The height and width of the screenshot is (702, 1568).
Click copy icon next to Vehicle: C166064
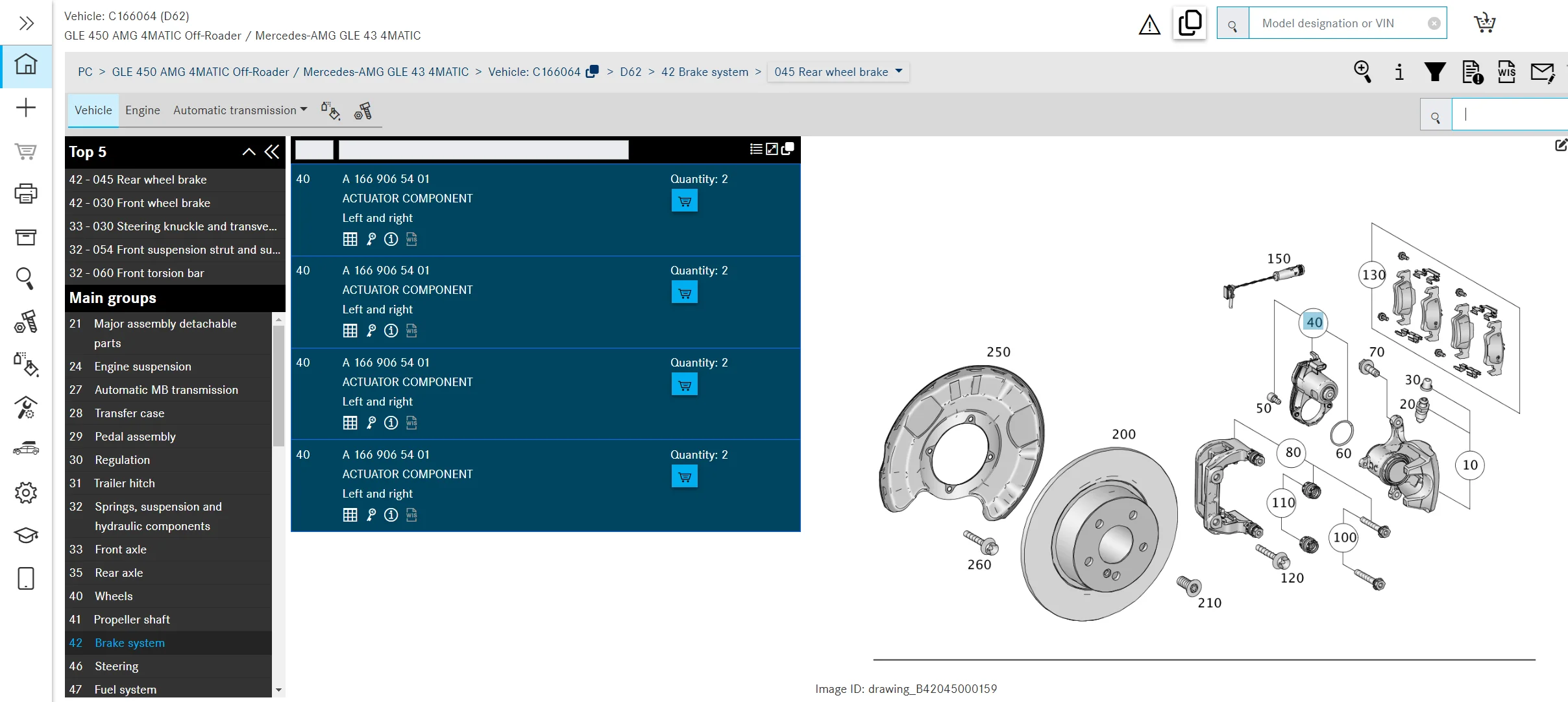592,71
